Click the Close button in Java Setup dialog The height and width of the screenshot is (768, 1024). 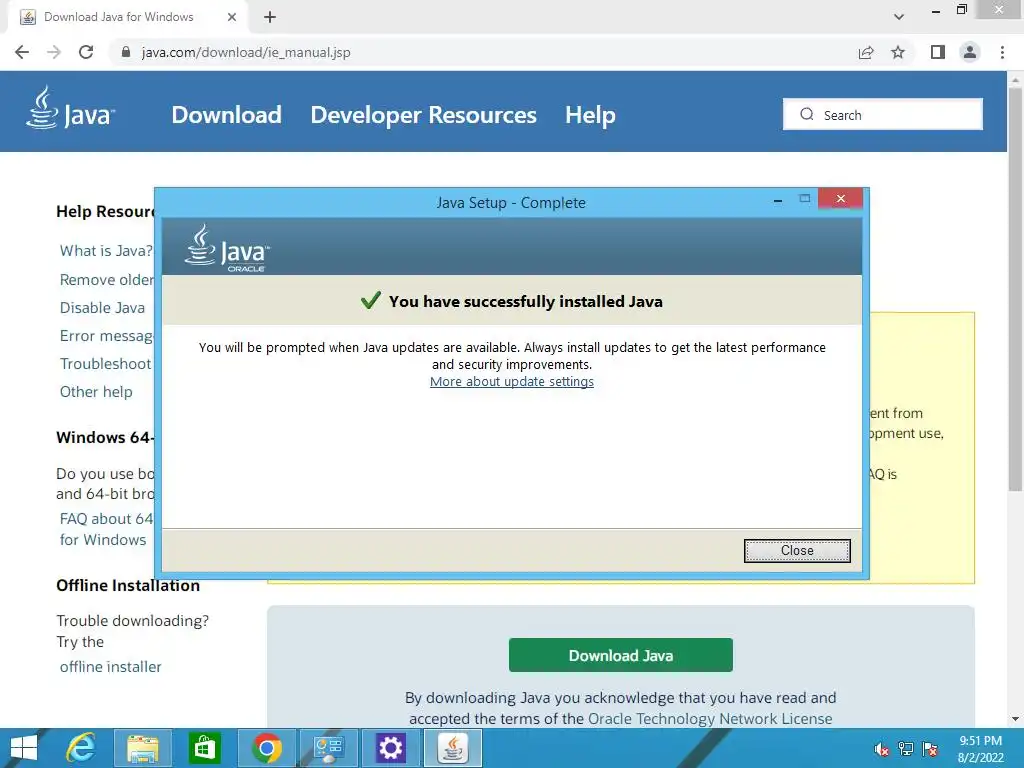point(797,551)
